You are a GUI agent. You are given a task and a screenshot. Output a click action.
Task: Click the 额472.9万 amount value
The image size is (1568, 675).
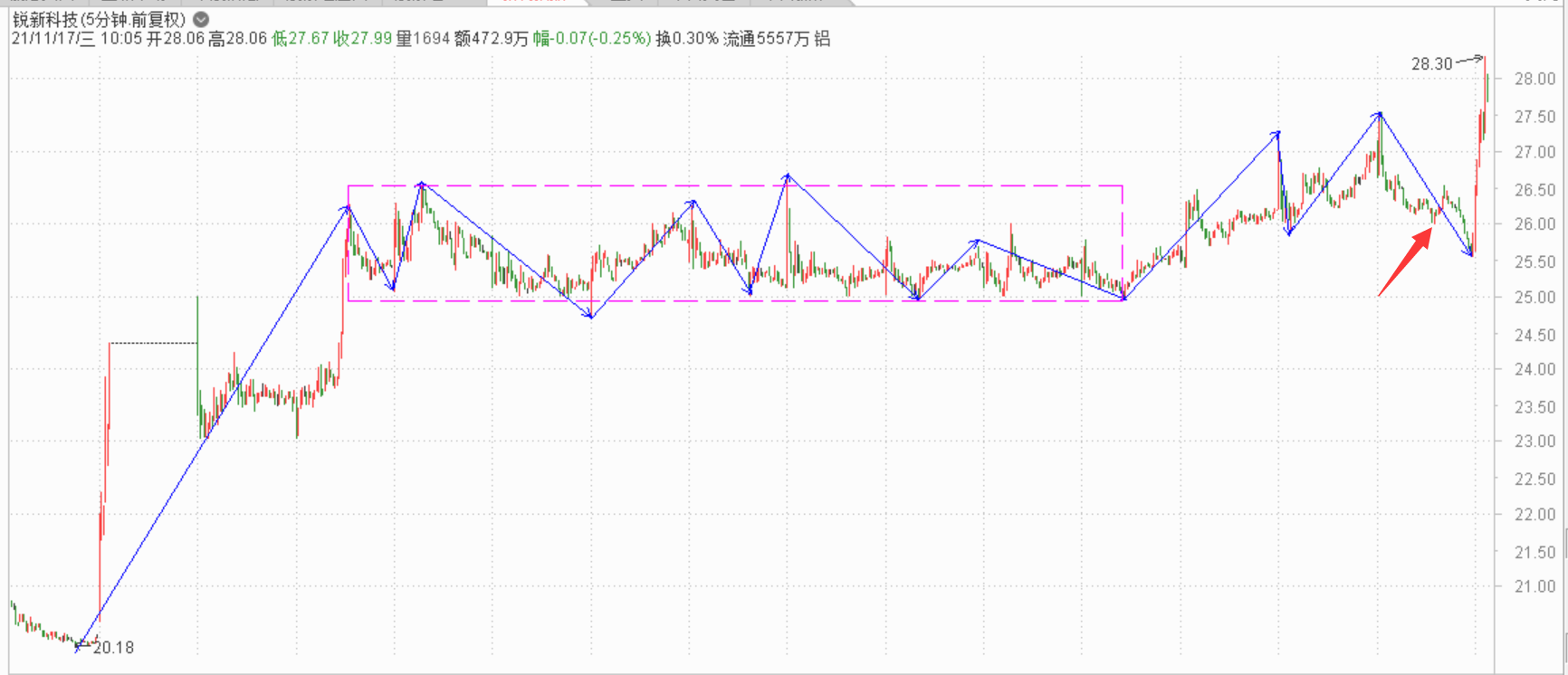coord(490,39)
